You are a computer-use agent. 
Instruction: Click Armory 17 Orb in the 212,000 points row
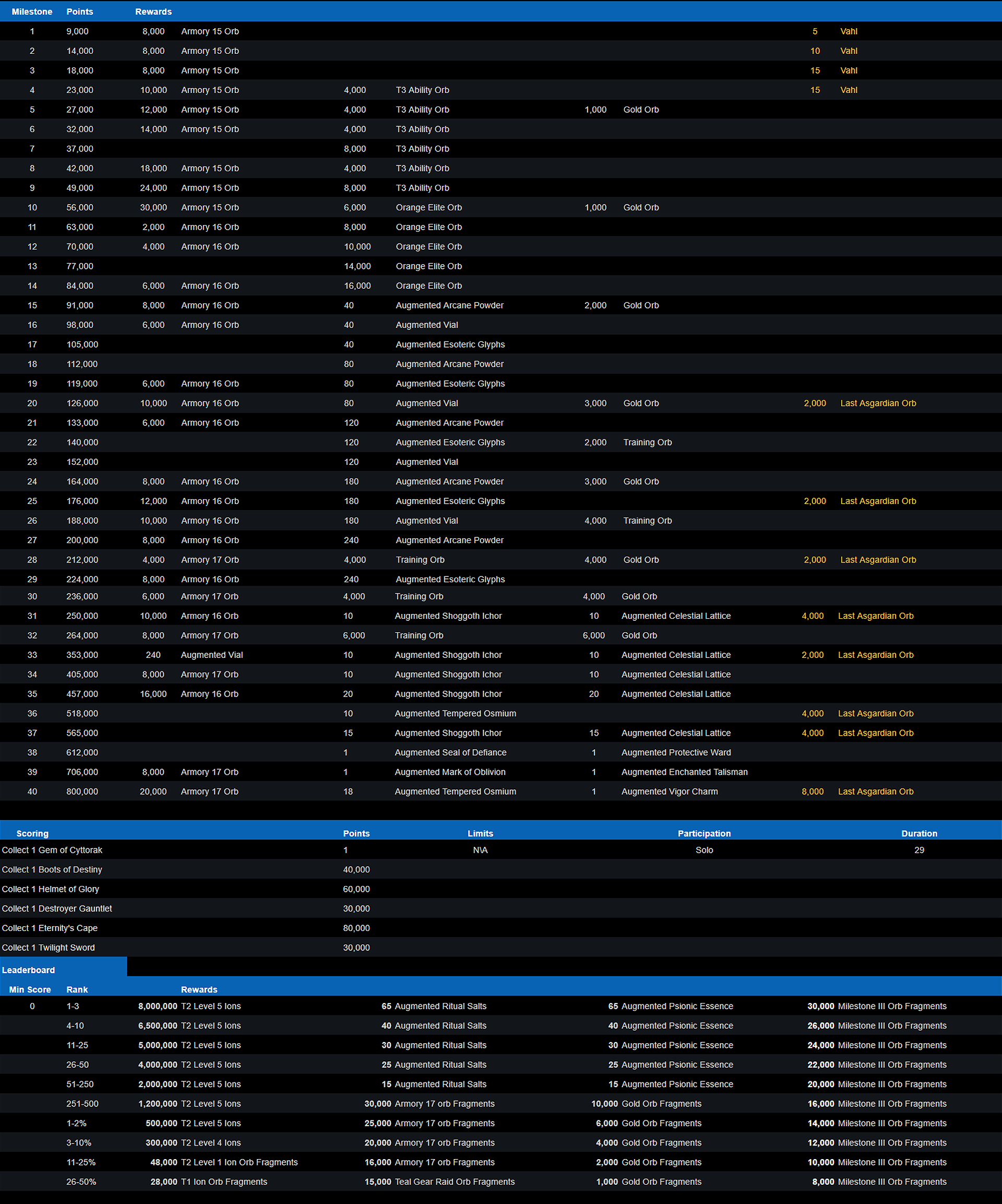210,560
